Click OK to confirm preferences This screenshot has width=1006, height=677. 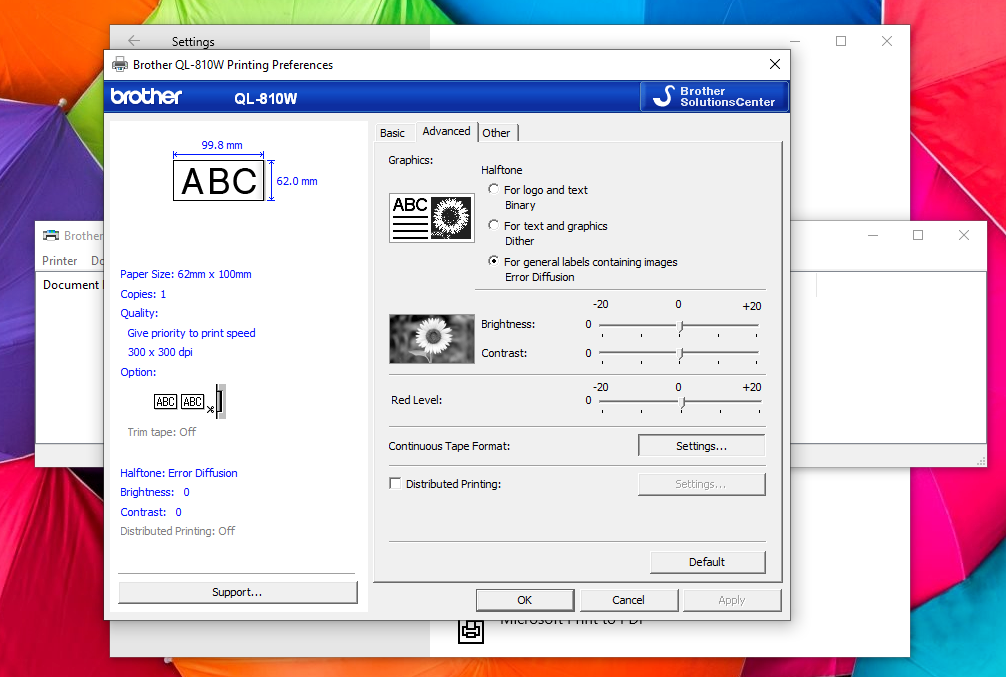point(525,599)
